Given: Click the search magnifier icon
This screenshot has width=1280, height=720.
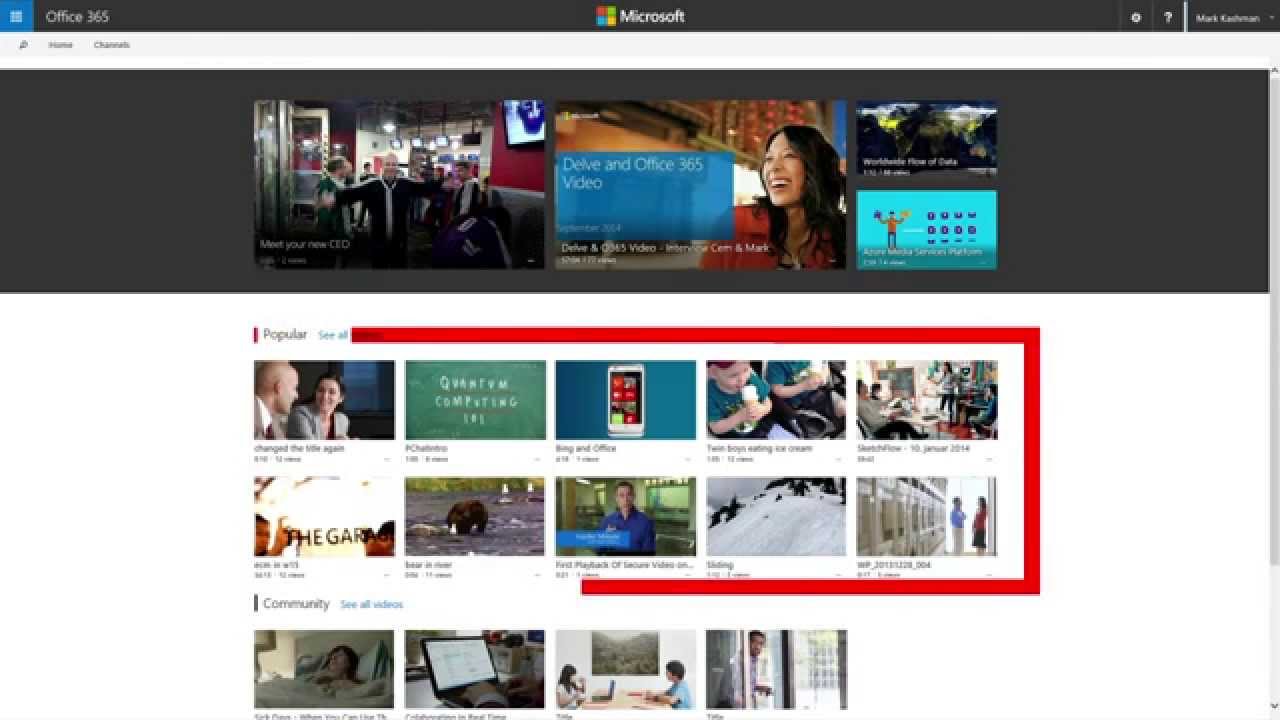Looking at the screenshot, I should pos(23,45).
